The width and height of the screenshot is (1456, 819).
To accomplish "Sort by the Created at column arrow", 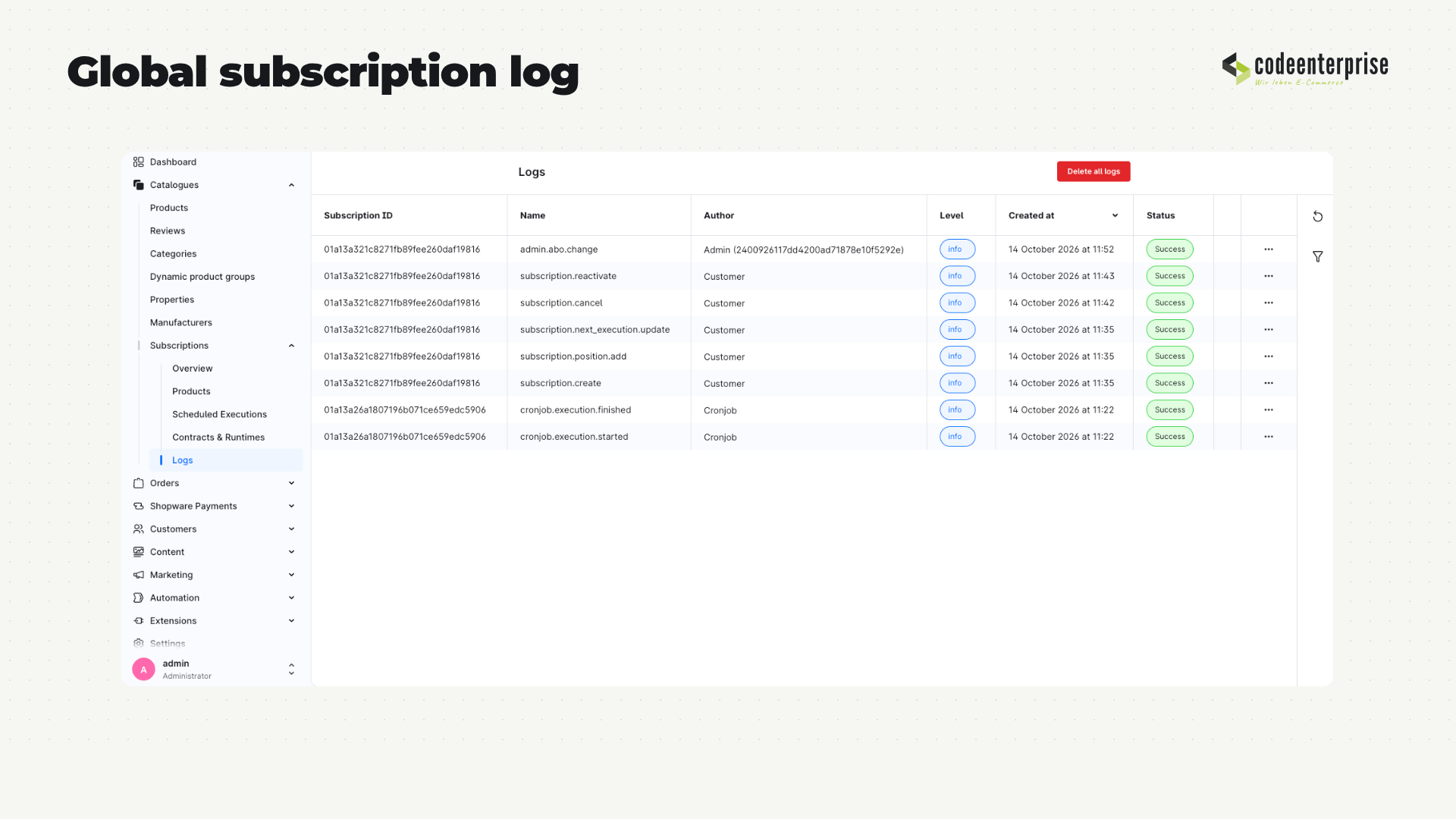I will click(1115, 215).
